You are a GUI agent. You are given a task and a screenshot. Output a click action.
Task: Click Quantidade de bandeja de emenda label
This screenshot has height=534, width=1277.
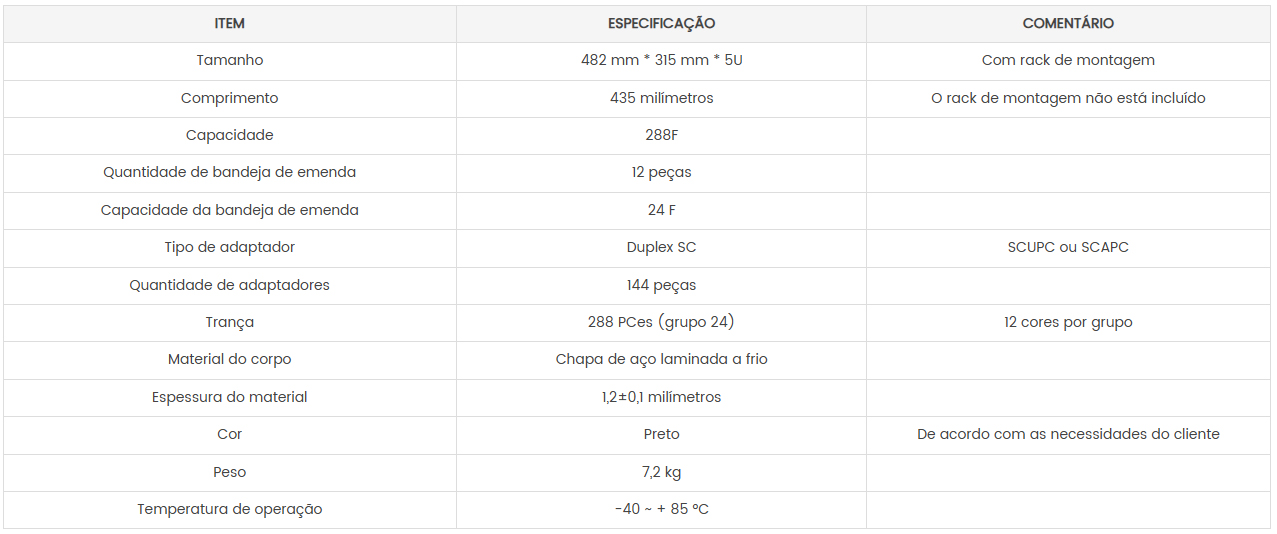pyautogui.click(x=229, y=172)
